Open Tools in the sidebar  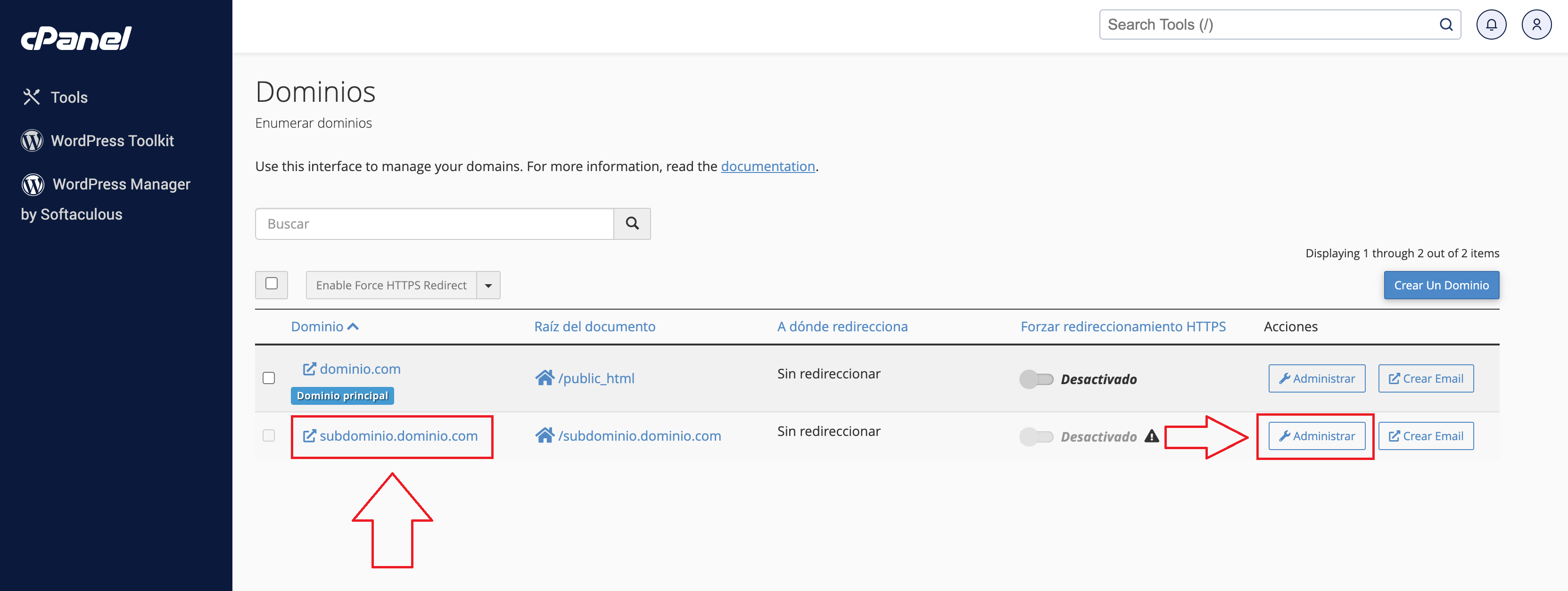coord(69,98)
